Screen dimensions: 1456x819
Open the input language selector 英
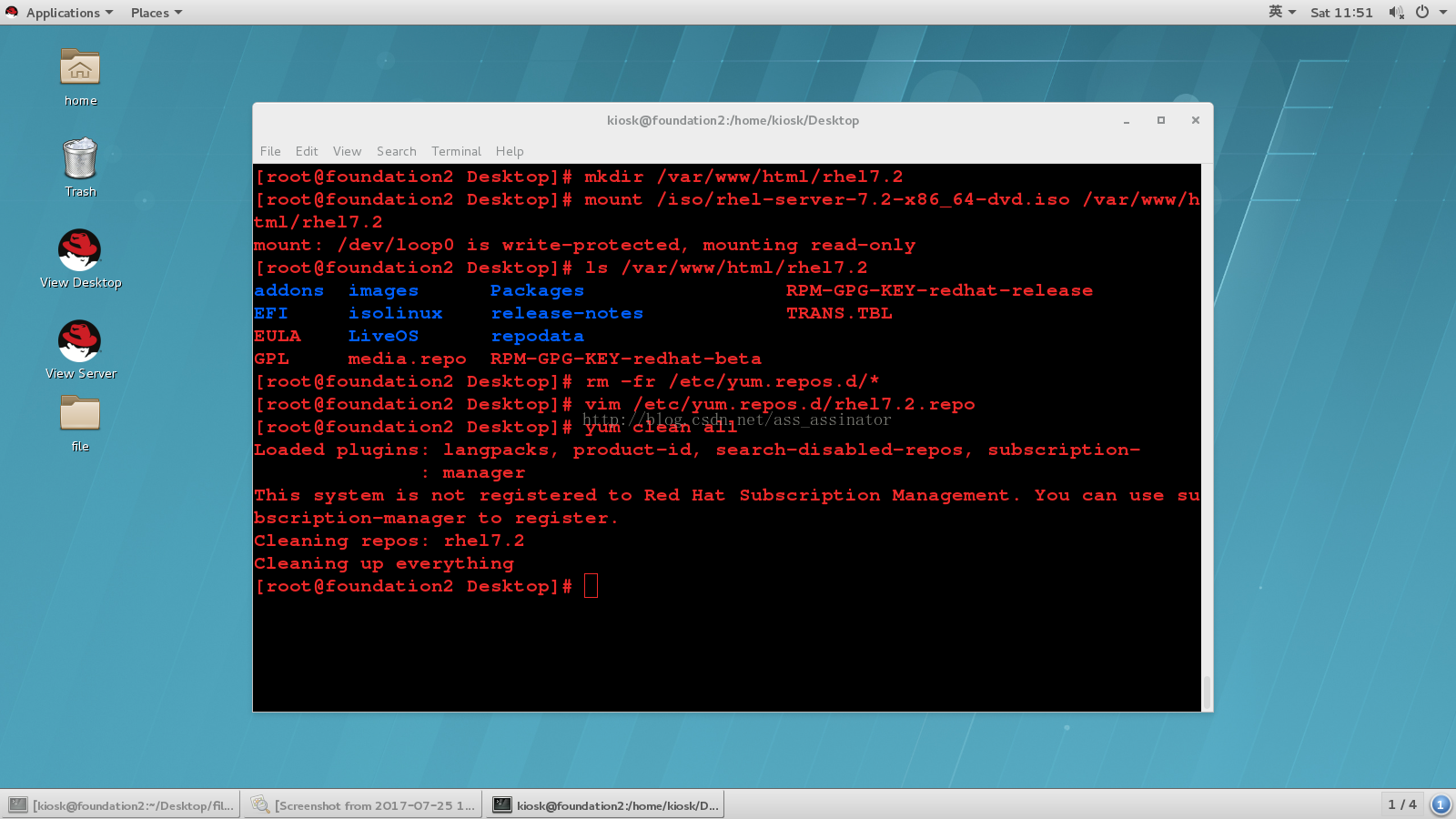[x=1282, y=13]
